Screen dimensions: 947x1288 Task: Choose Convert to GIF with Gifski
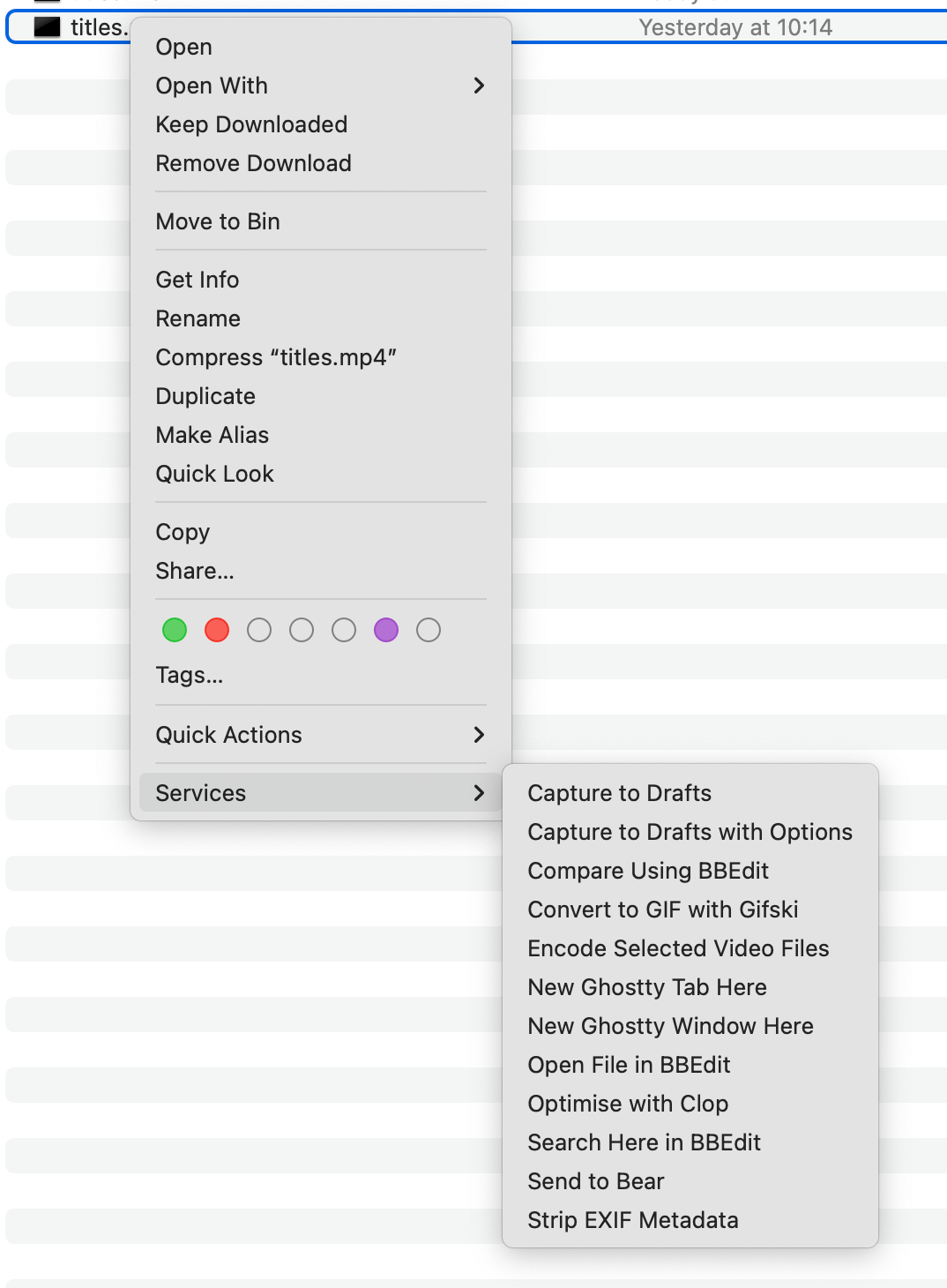pyautogui.click(x=662, y=910)
